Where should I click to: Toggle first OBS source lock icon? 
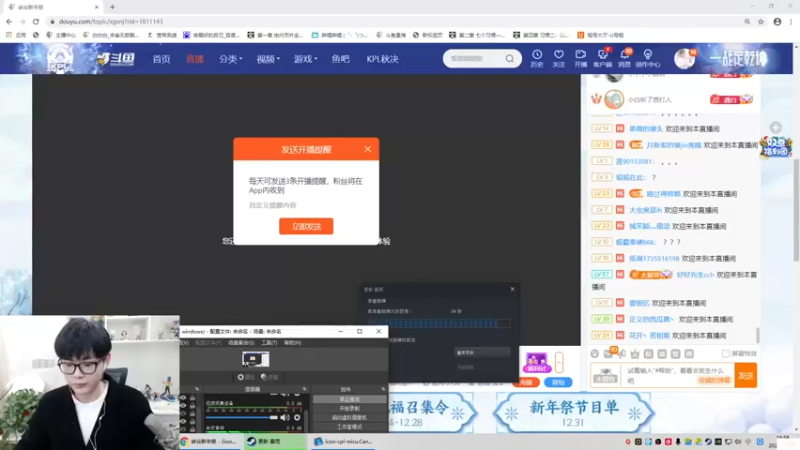(x=192, y=397)
